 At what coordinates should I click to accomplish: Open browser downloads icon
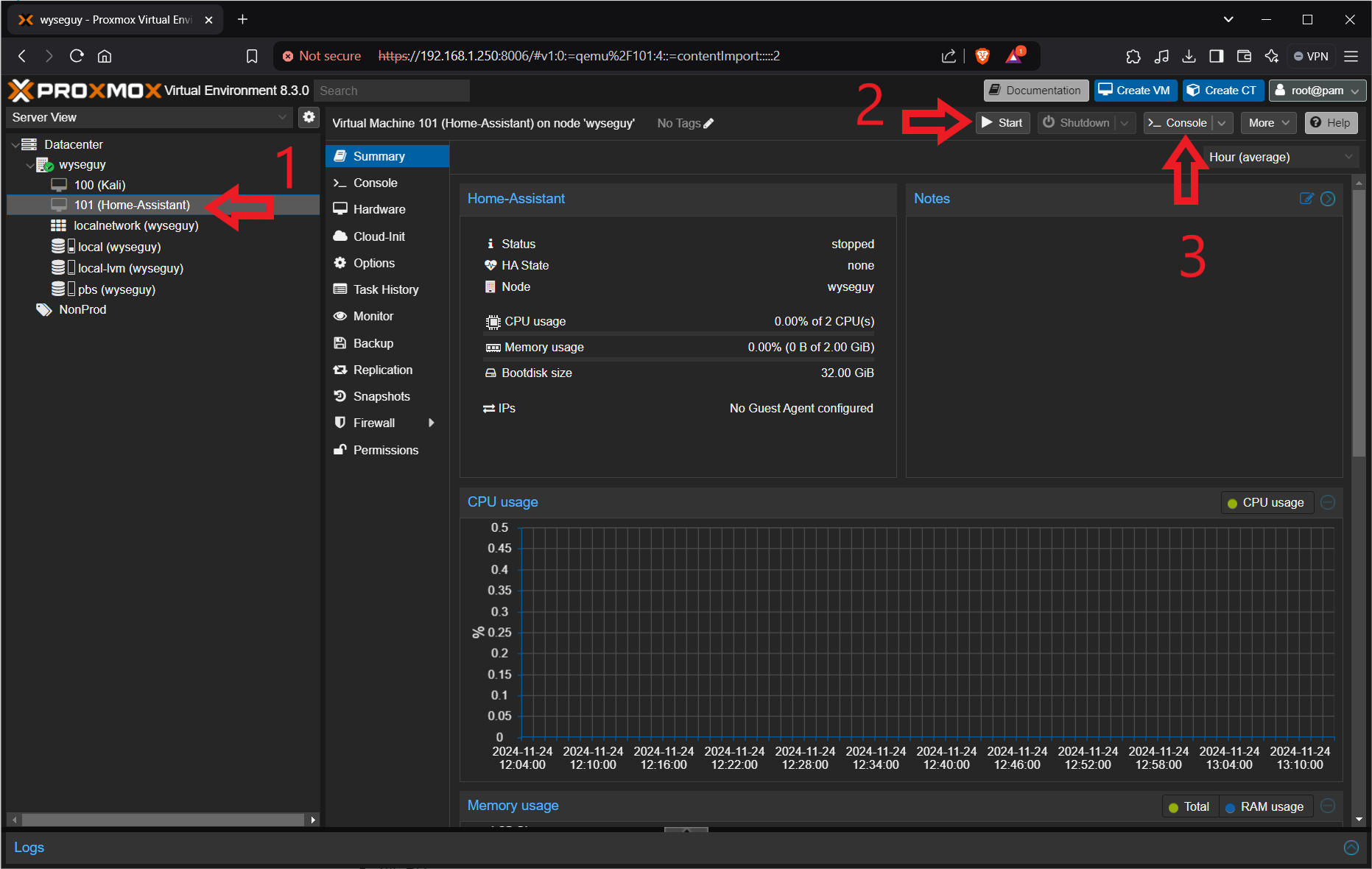tap(1189, 56)
